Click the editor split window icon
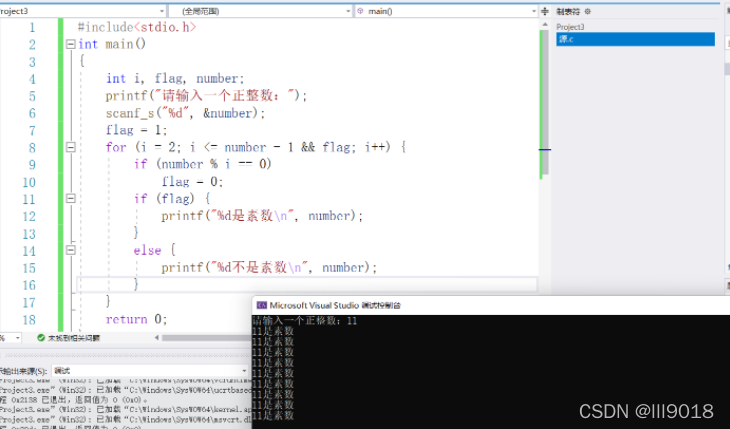Image resolution: width=730 pixels, height=429 pixels. 545,11
